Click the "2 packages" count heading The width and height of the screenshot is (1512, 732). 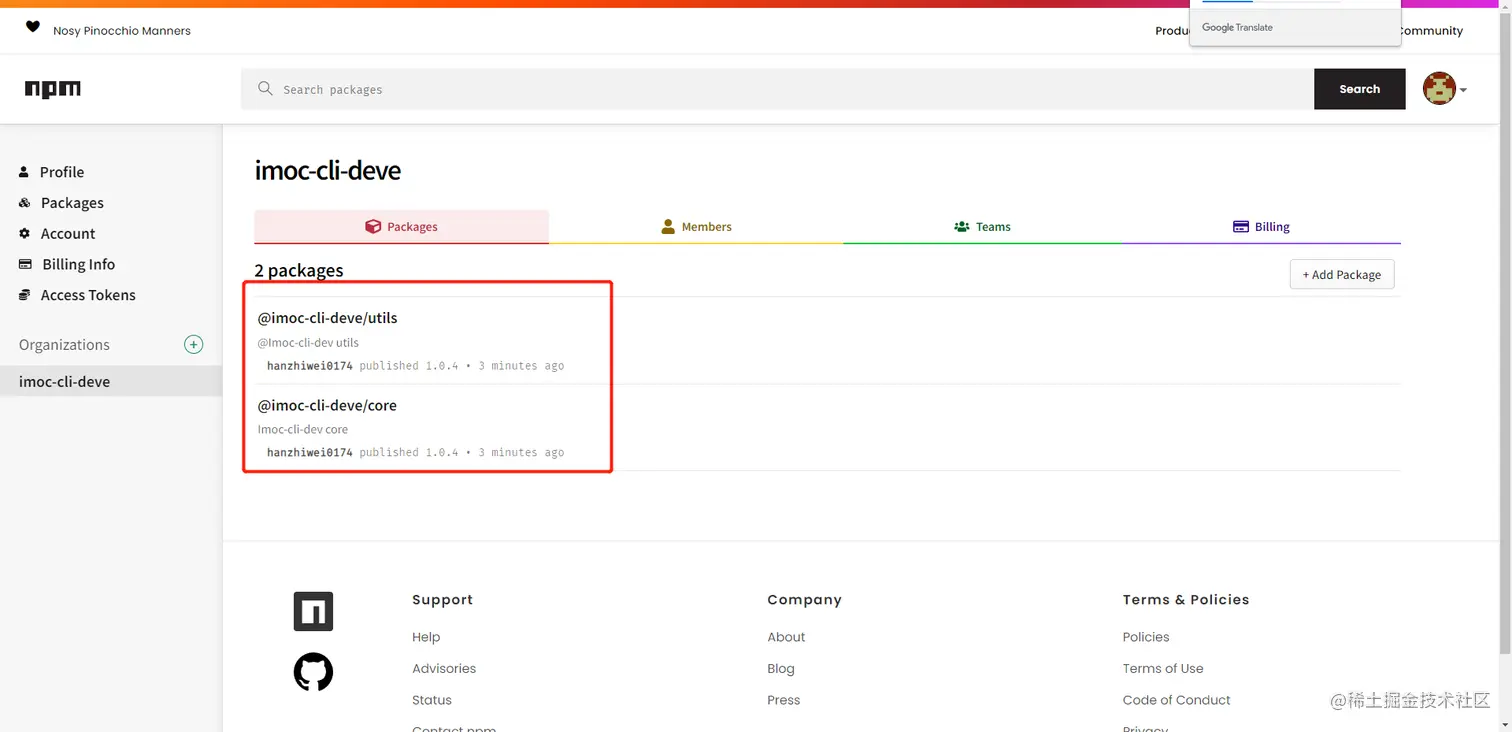pyautogui.click(x=299, y=270)
